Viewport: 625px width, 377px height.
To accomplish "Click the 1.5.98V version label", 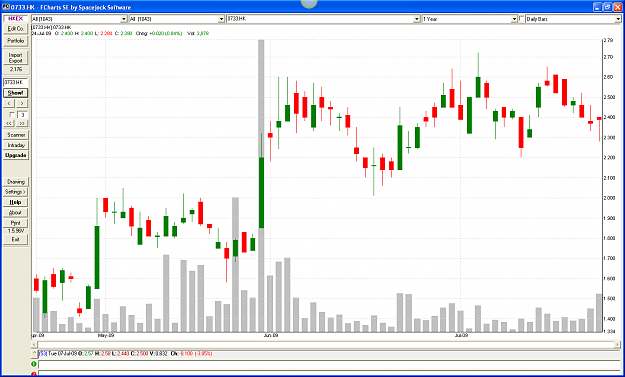I will click(16, 231).
